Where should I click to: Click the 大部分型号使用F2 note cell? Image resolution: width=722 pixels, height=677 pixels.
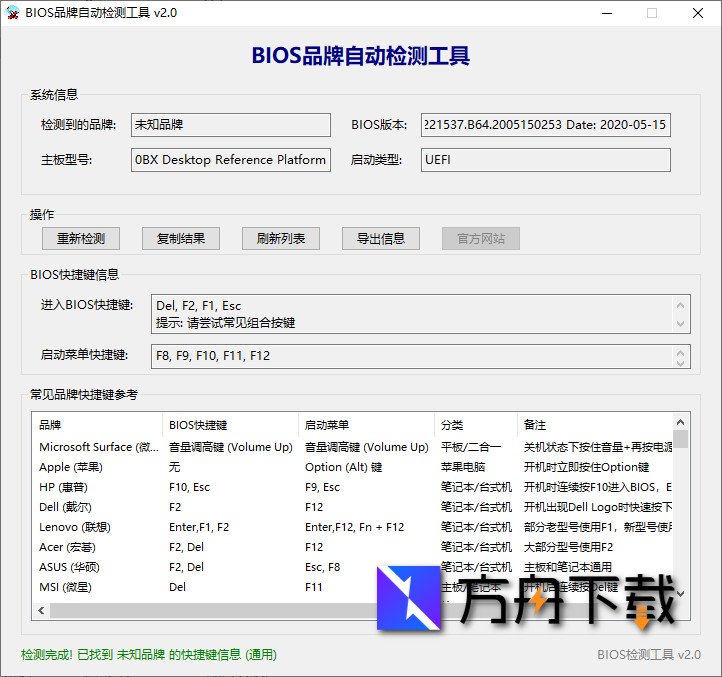click(568, 547)
